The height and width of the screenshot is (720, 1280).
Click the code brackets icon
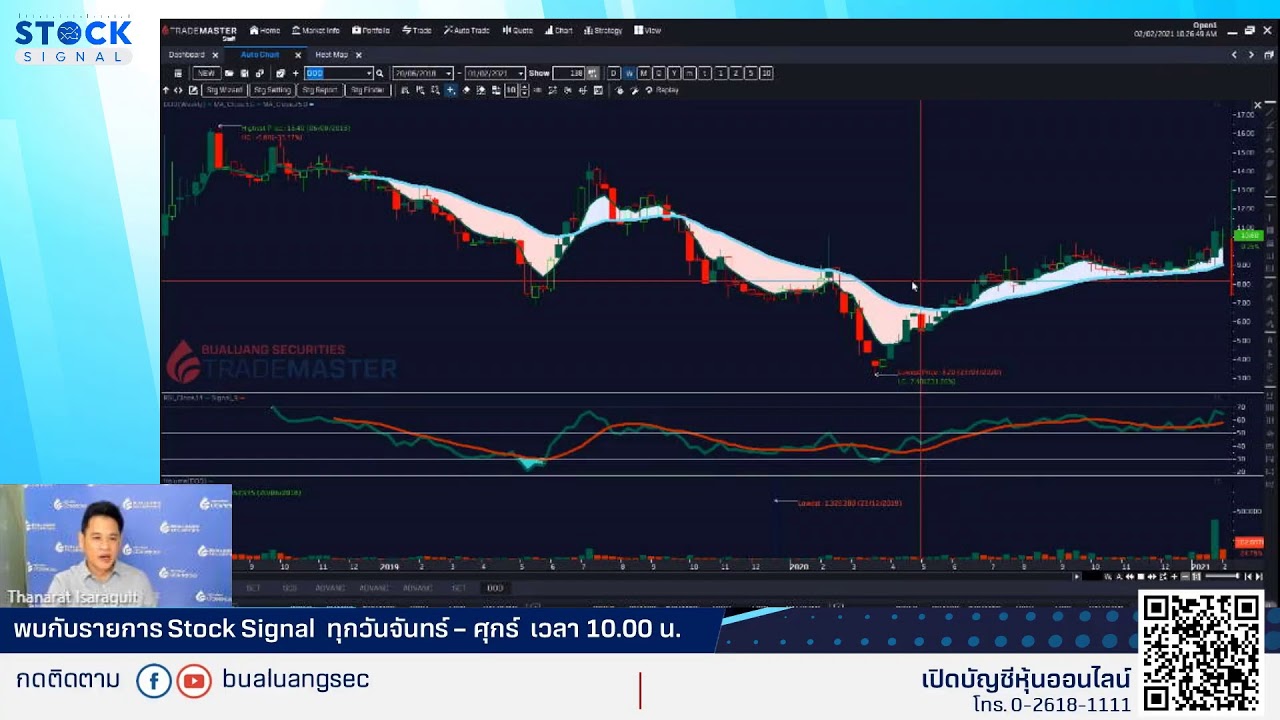point(178,90)
